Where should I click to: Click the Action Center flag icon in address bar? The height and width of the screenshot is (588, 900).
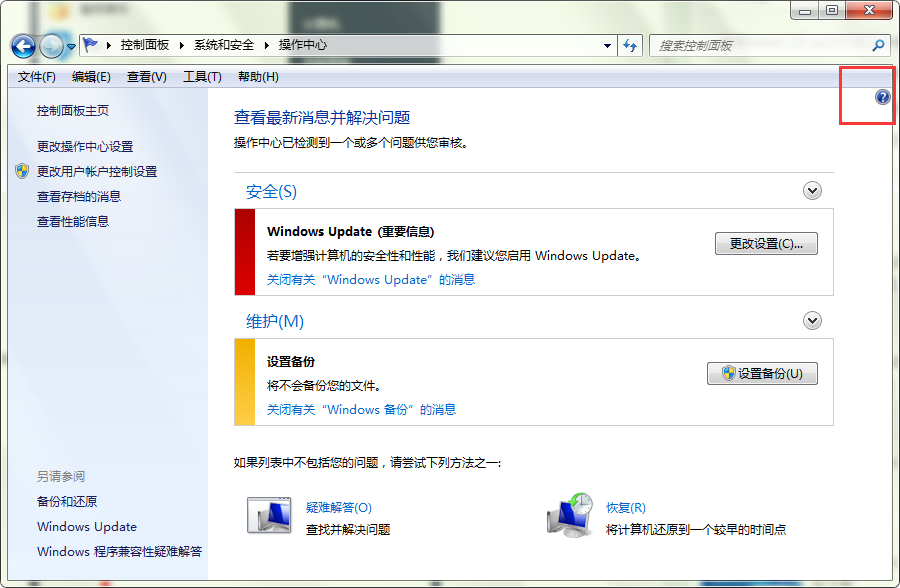pos(91,45)
